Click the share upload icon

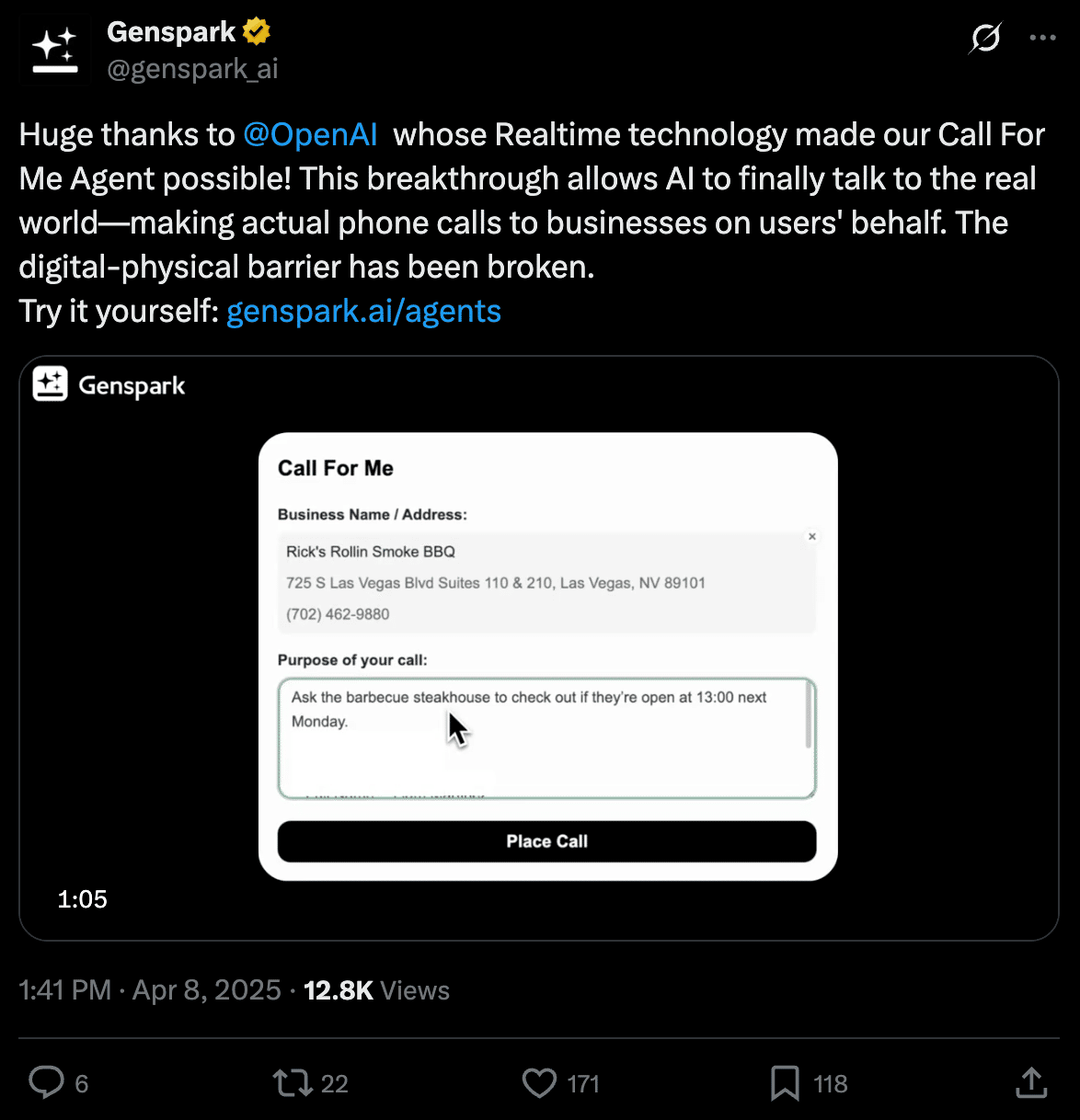1031,1082
